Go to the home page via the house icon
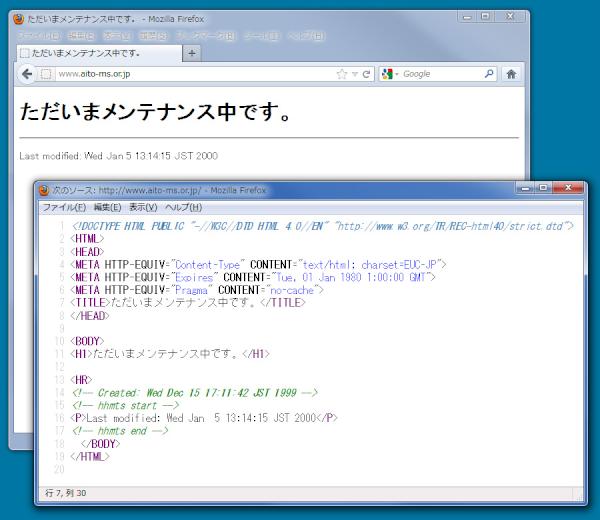The image size is (600, 520). coord(511,74)
